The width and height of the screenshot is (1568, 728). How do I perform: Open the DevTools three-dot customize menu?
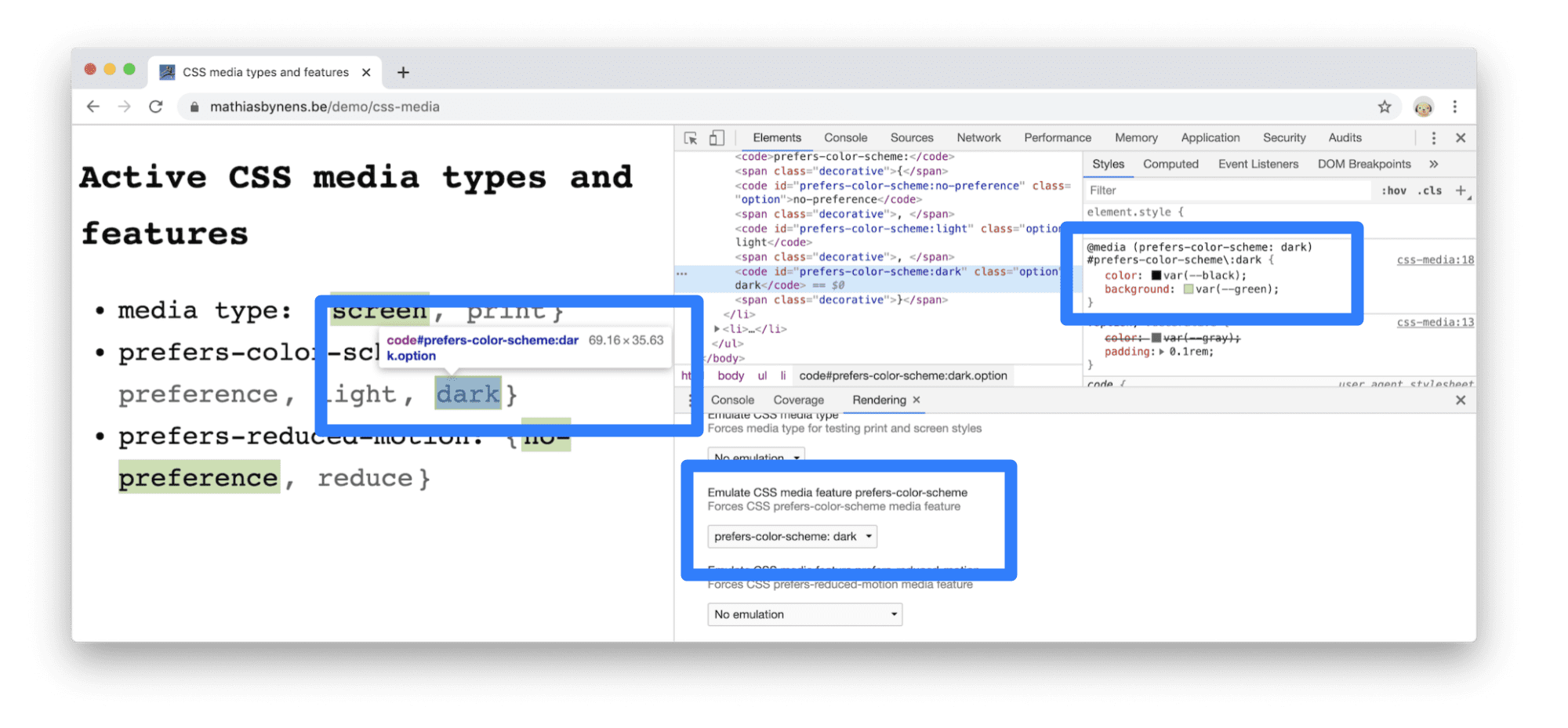(x=1434, y=137)
